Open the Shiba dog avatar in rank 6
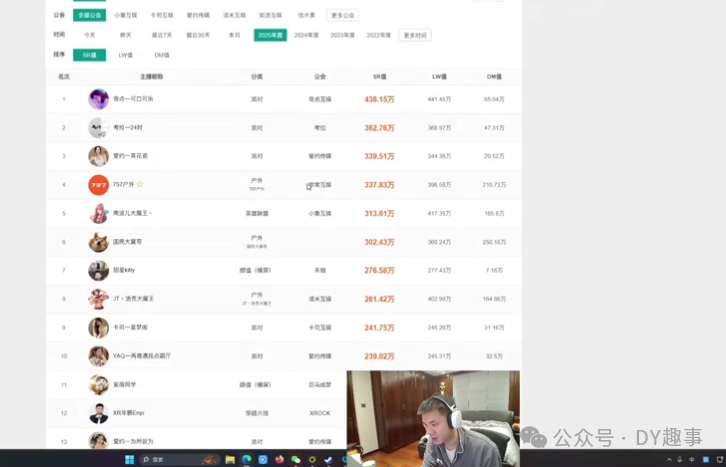This screenshot has height=467, width=726. 99,242
